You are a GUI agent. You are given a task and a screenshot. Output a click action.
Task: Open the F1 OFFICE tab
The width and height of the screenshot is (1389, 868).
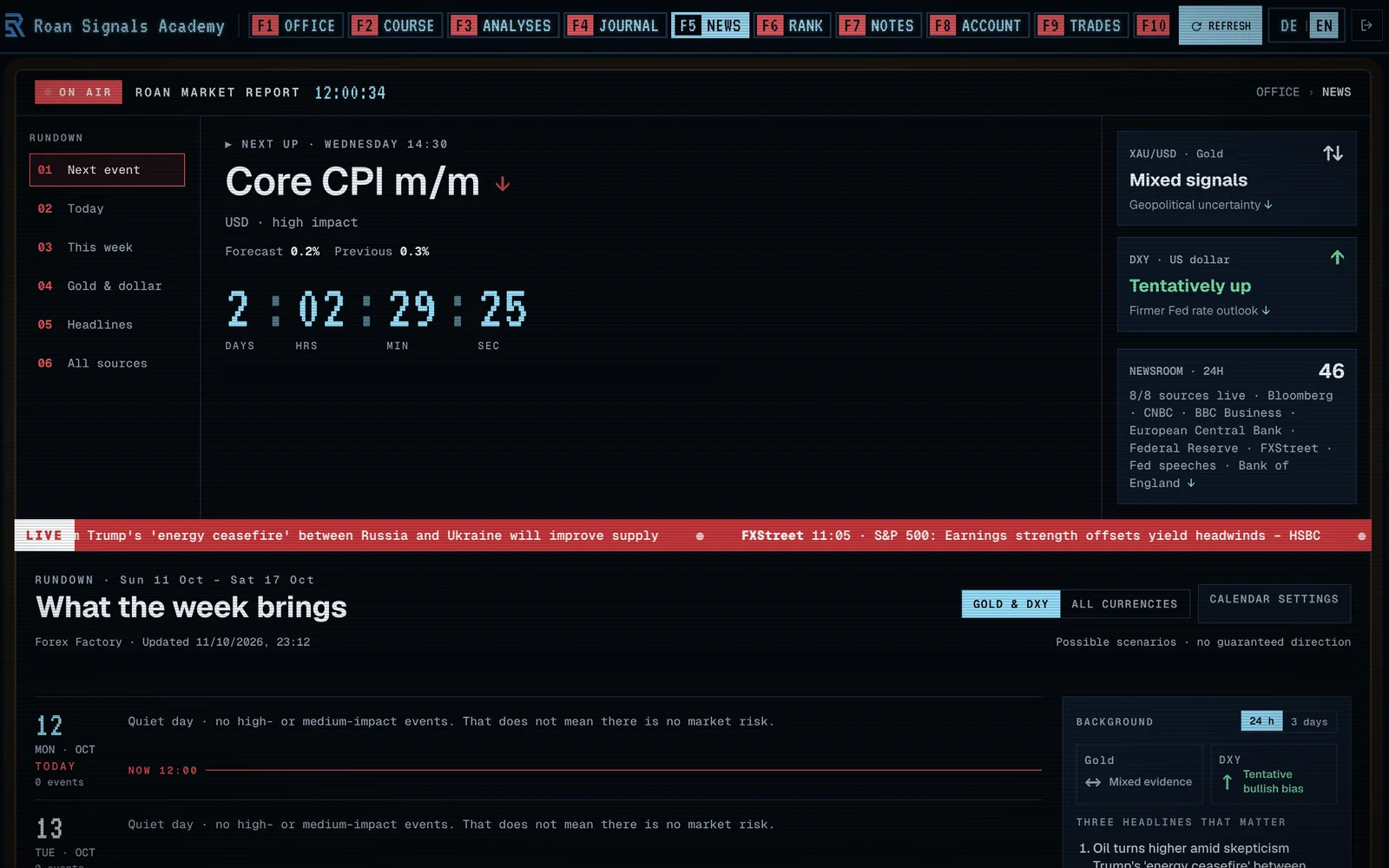pos(296,26)
